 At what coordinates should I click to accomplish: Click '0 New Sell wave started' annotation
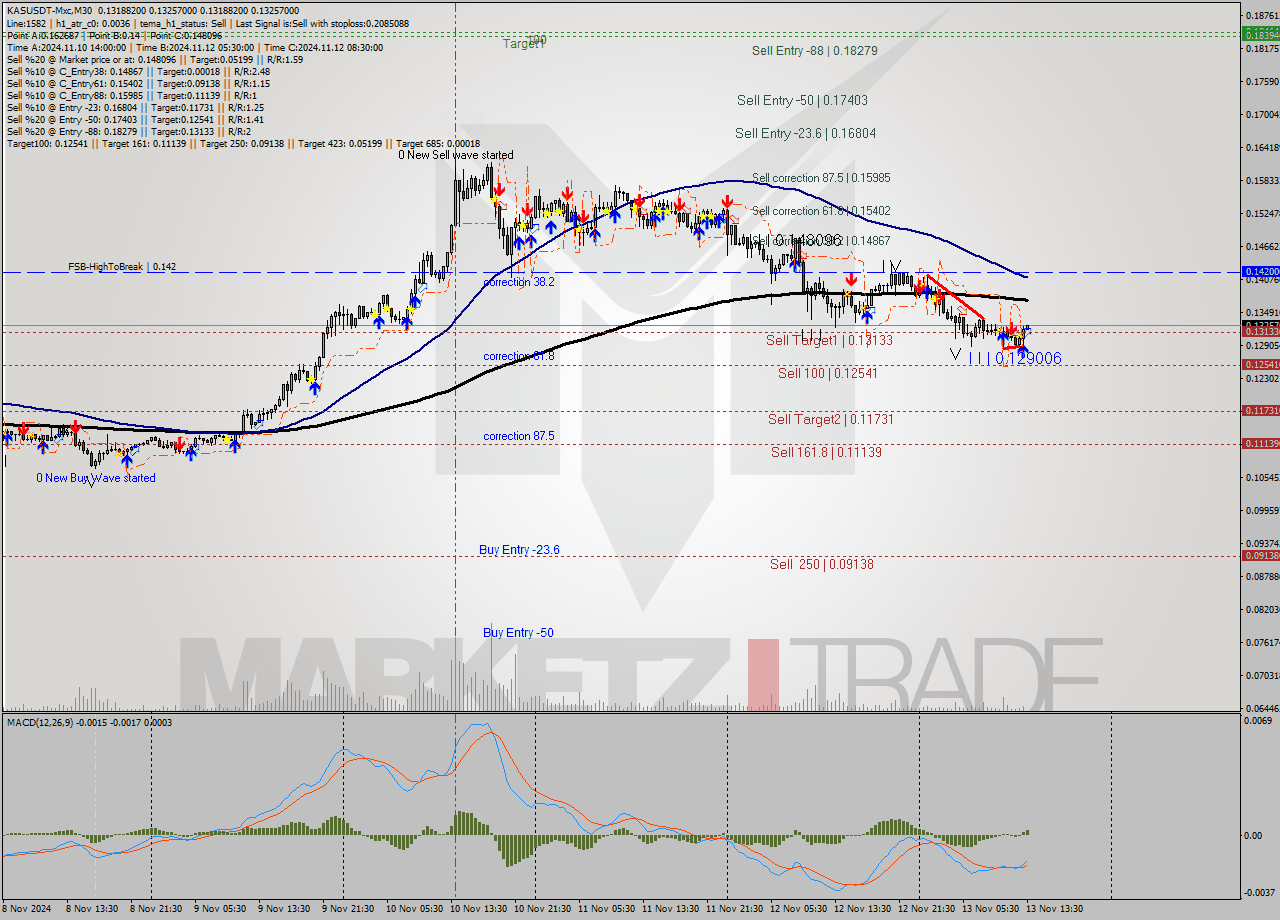[x=456, y=155]
